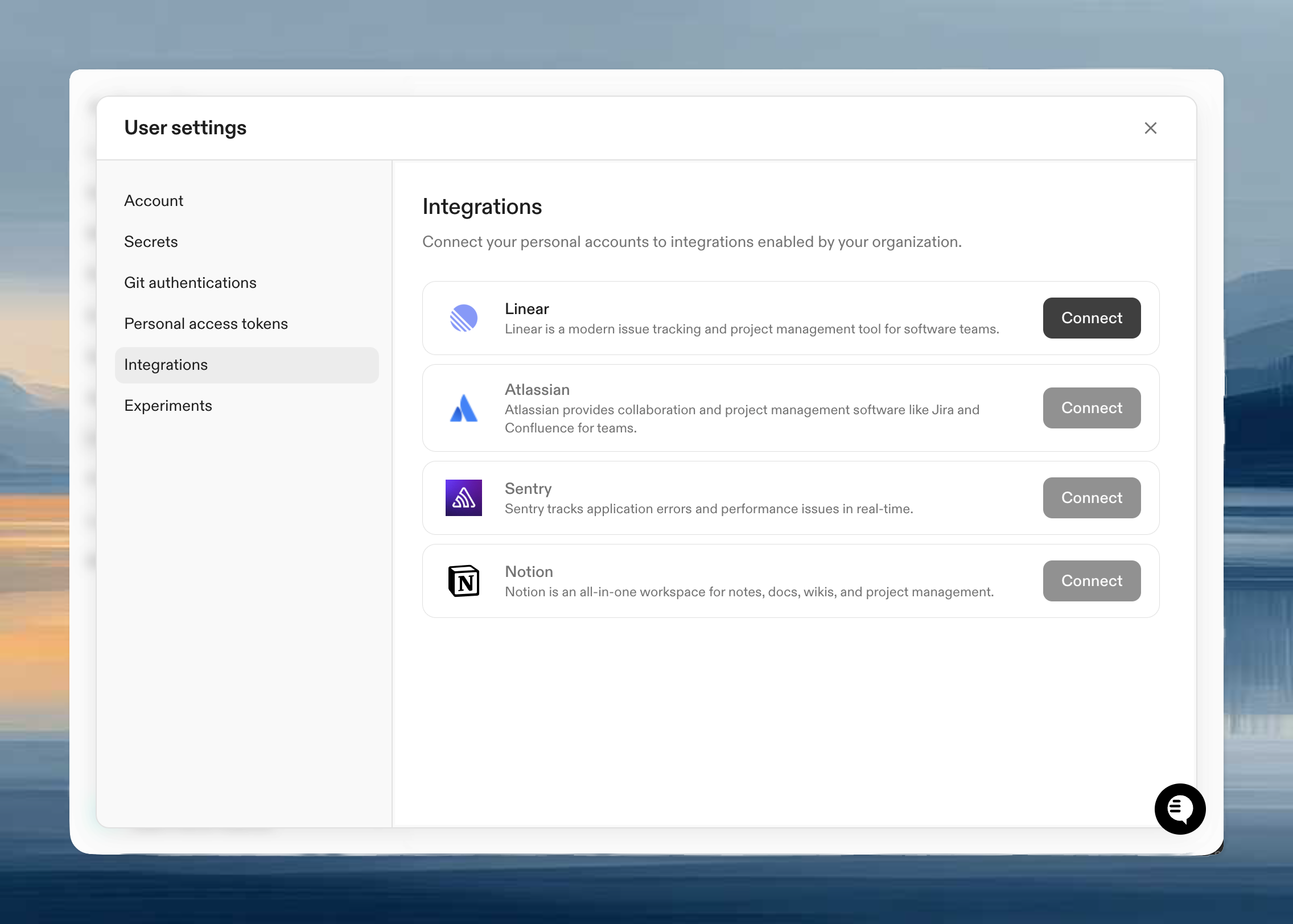
Task: Connect Sentry error tracking
Action: [x=1091, y=497]
